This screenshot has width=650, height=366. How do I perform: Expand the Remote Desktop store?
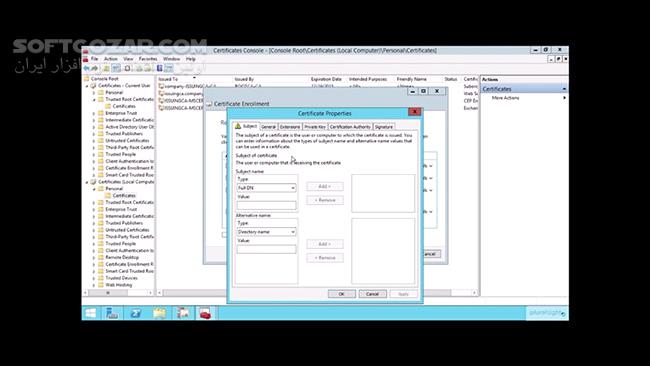click(x=94, y=257)
